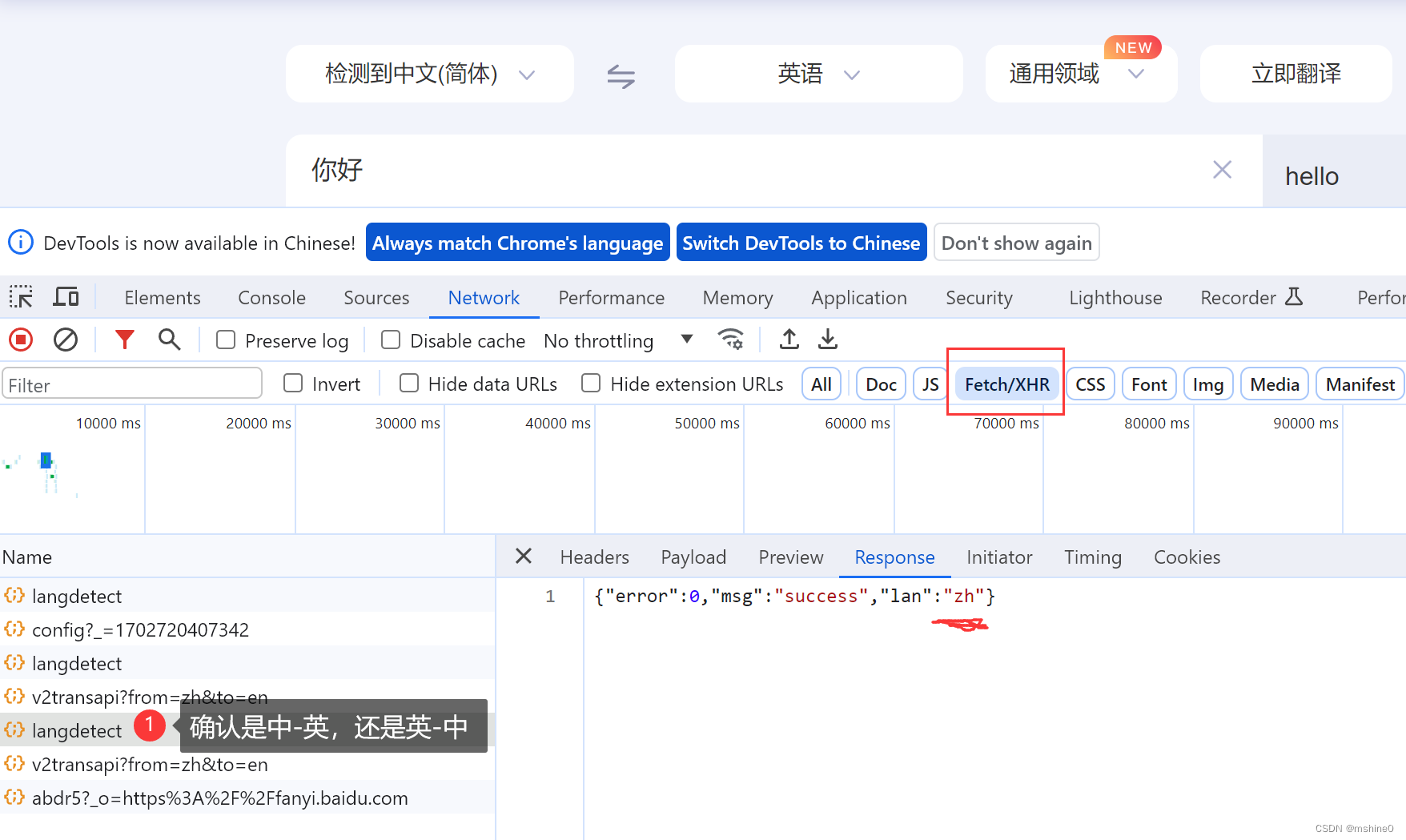The width and height of the screenshot is (1406, 840).
Task: Open the Console tab
Action: tap(271, 297)
